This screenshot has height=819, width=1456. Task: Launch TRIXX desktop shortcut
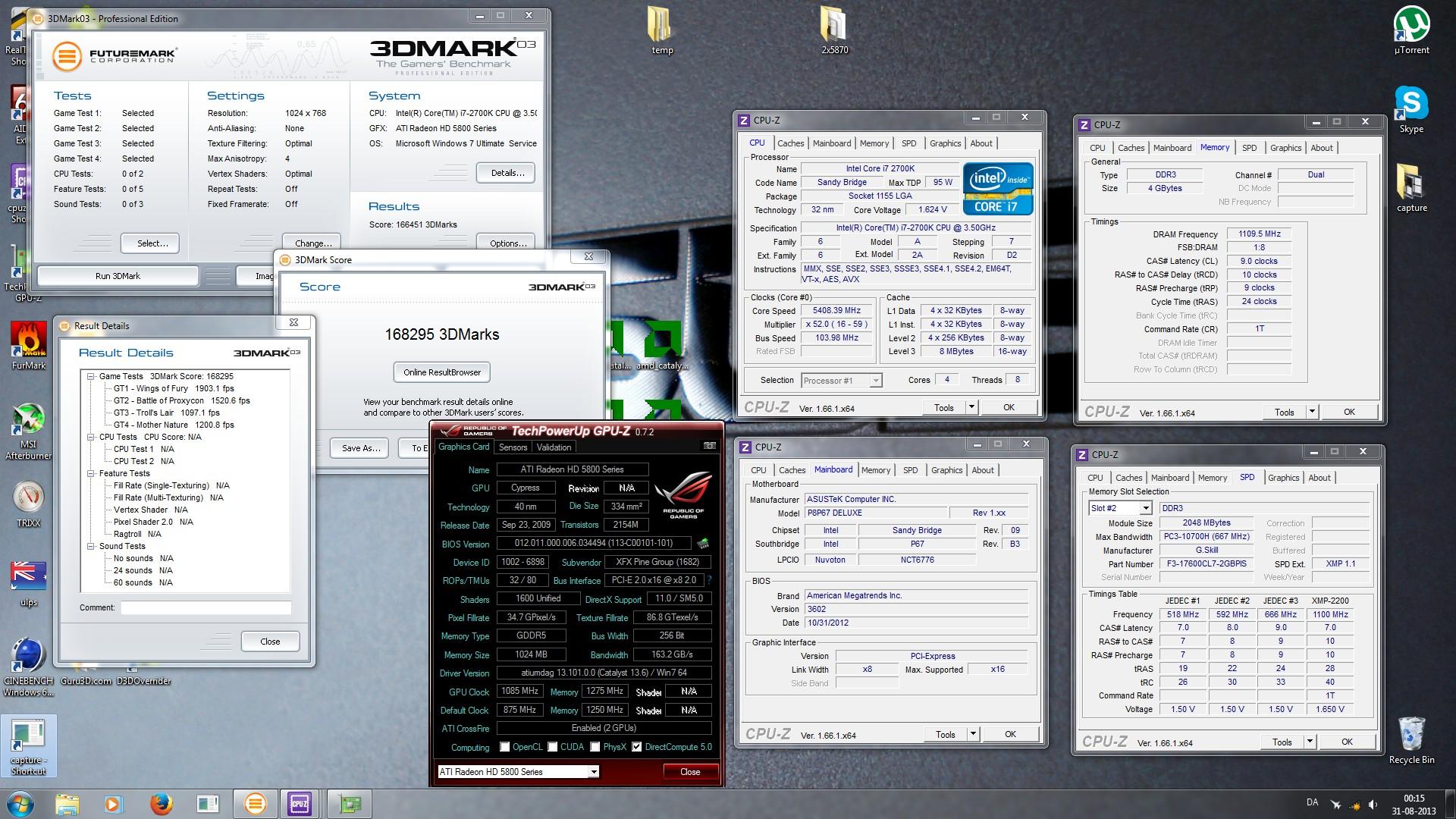[29, 504]
